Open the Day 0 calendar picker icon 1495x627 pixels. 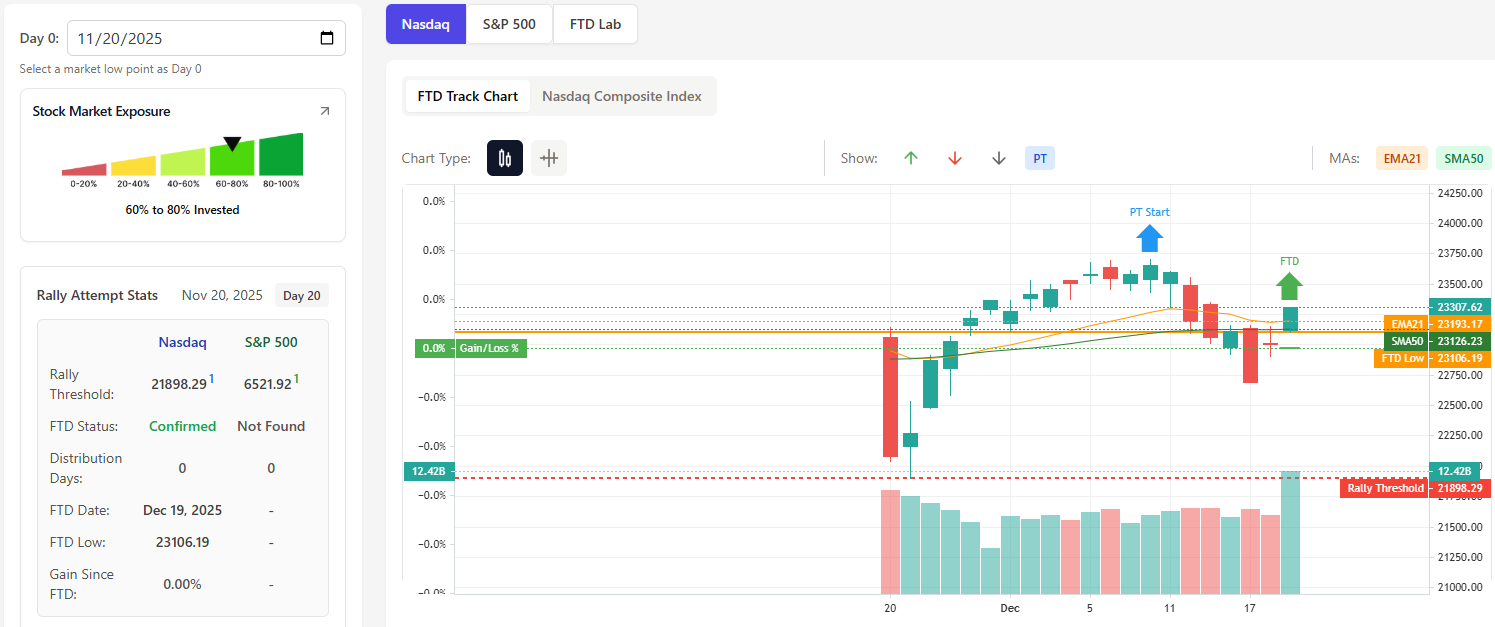point(327,39)
